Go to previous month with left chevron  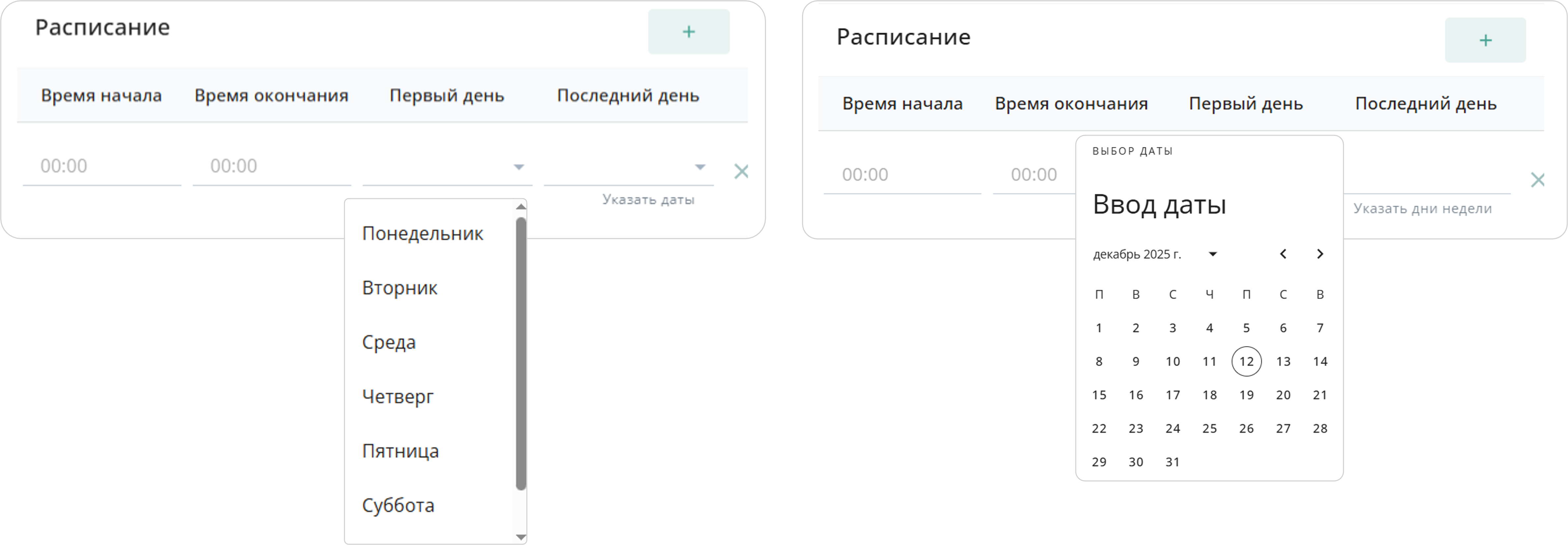pos(1283,254)
